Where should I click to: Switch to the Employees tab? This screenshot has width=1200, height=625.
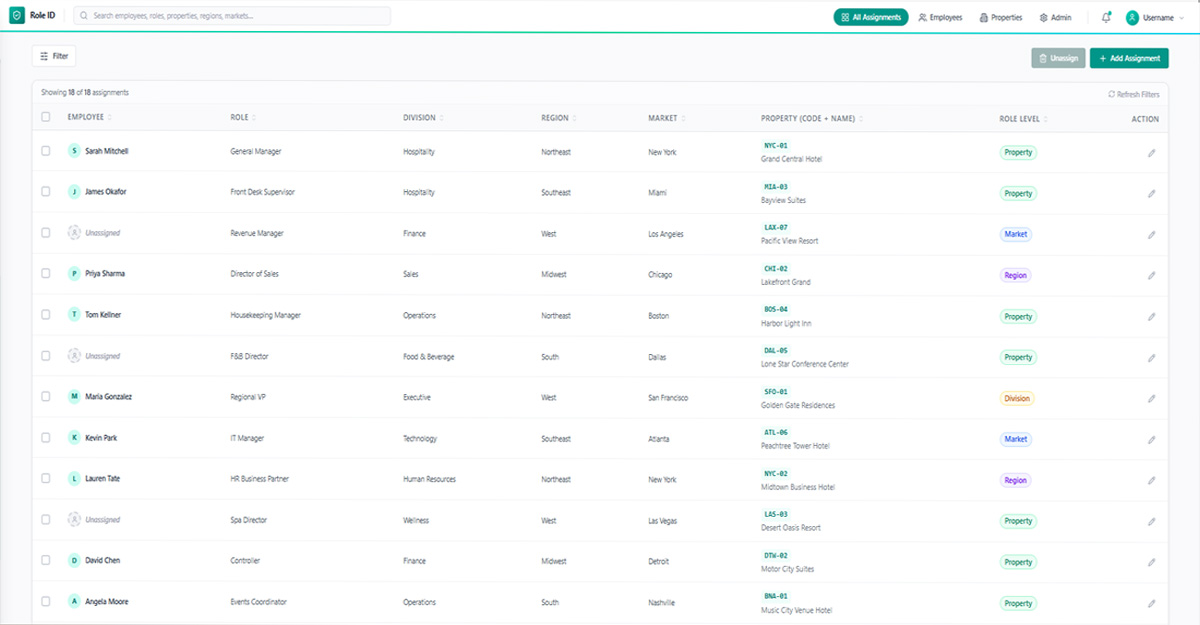point(940,17)
